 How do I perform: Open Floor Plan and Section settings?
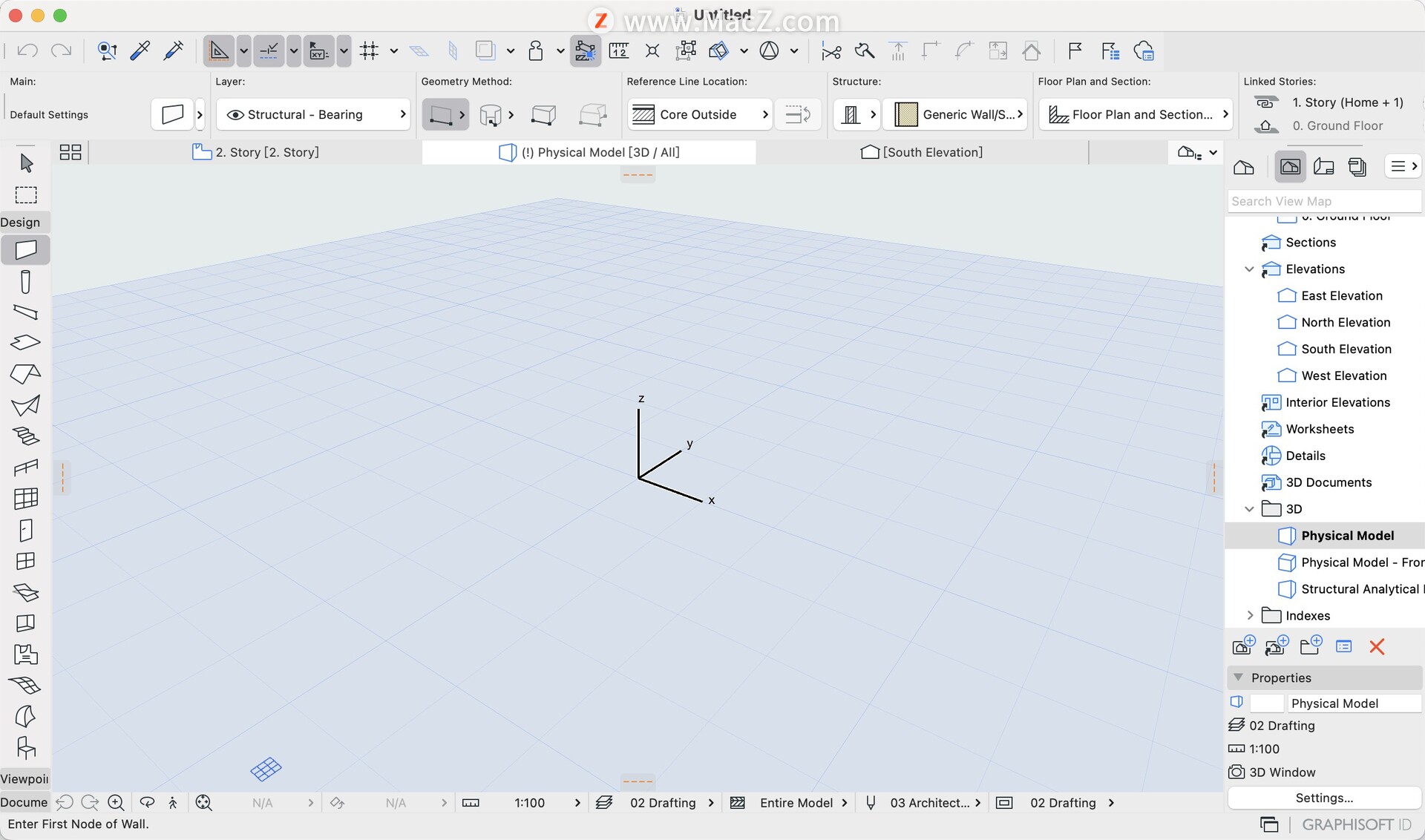[1134, 114]
